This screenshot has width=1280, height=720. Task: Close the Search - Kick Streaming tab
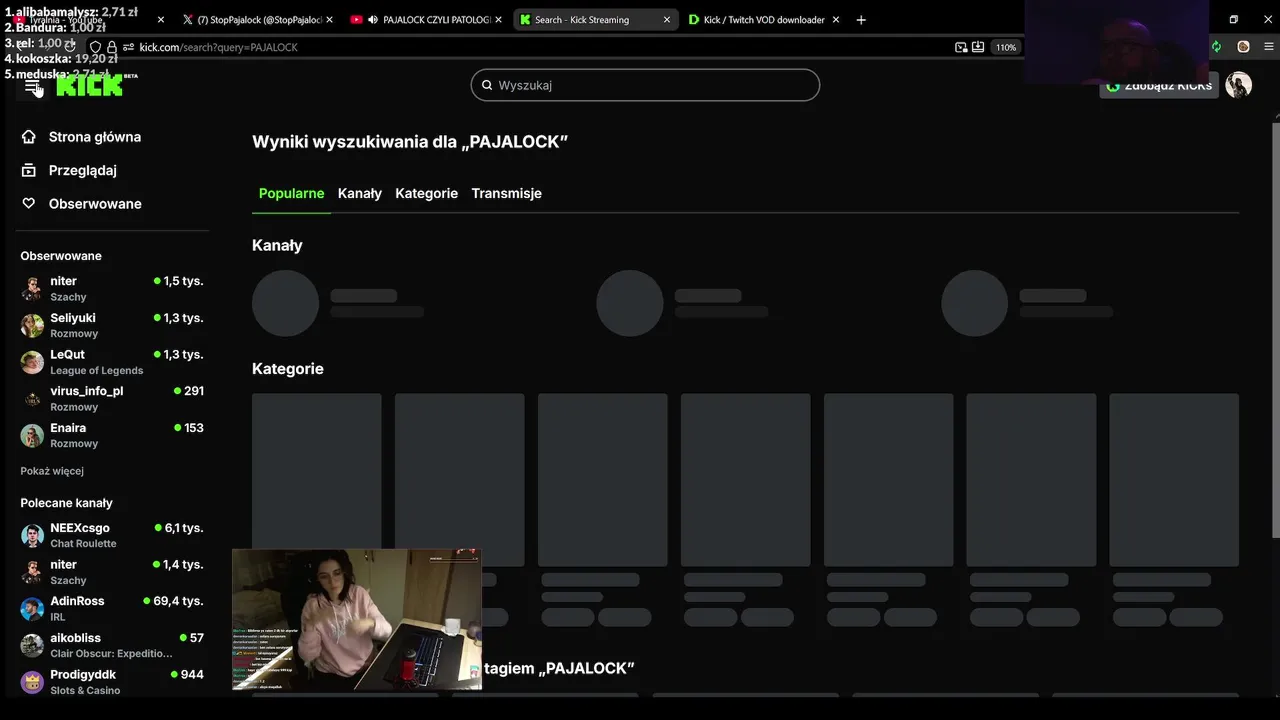667,20
